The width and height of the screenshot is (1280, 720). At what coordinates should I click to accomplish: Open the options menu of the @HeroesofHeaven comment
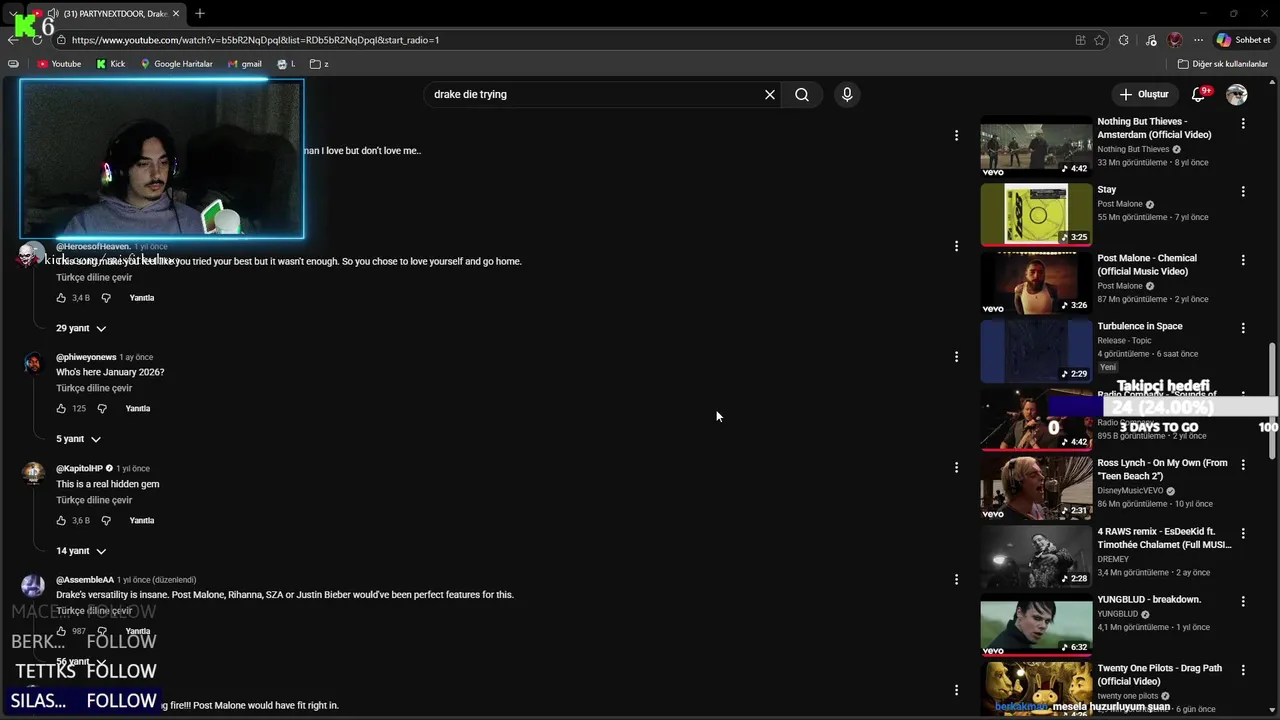click(x=956, y=246)
